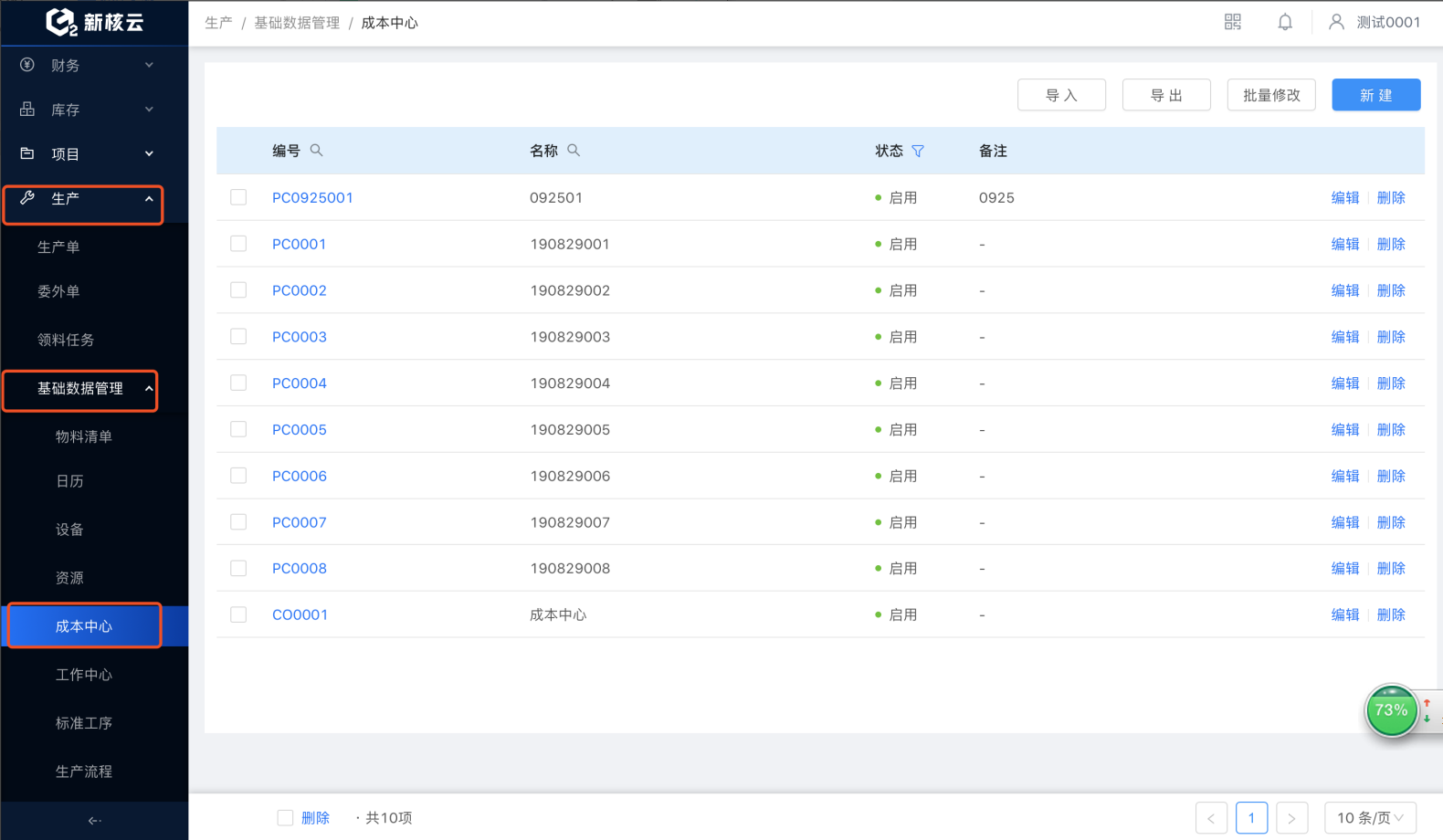The height and width of the screenshot is (840, 1443).
Task: Open the notification bell
Action: pyautogui.click(x=1285, y=22)
